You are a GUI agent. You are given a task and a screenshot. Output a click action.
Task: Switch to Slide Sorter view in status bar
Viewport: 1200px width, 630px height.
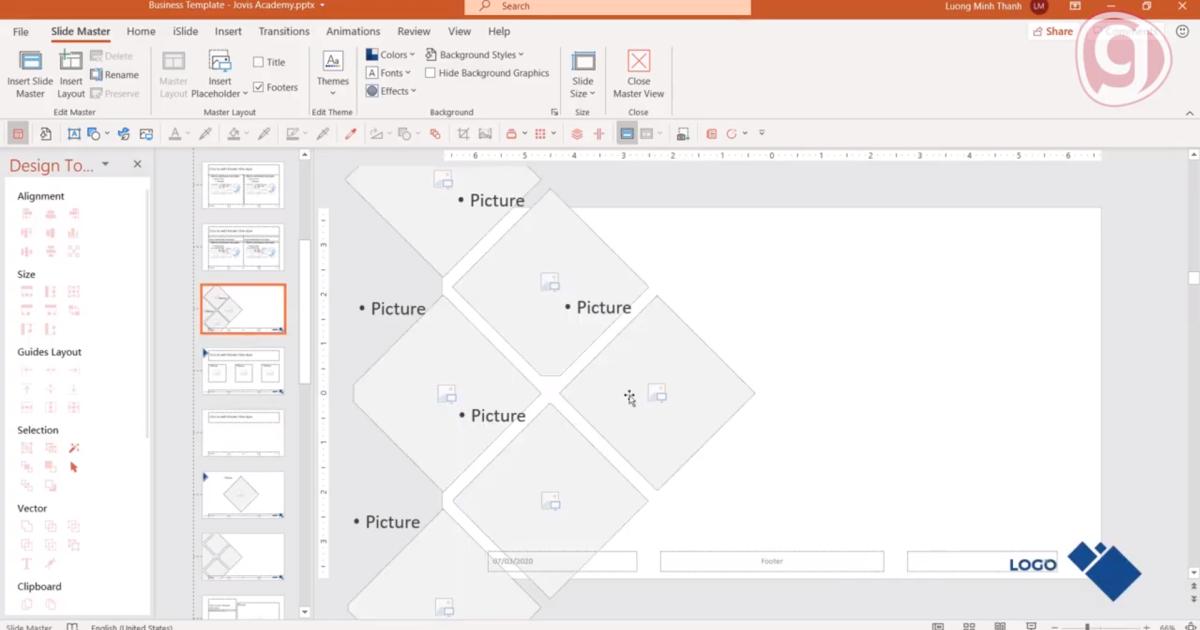click(969, 625)
